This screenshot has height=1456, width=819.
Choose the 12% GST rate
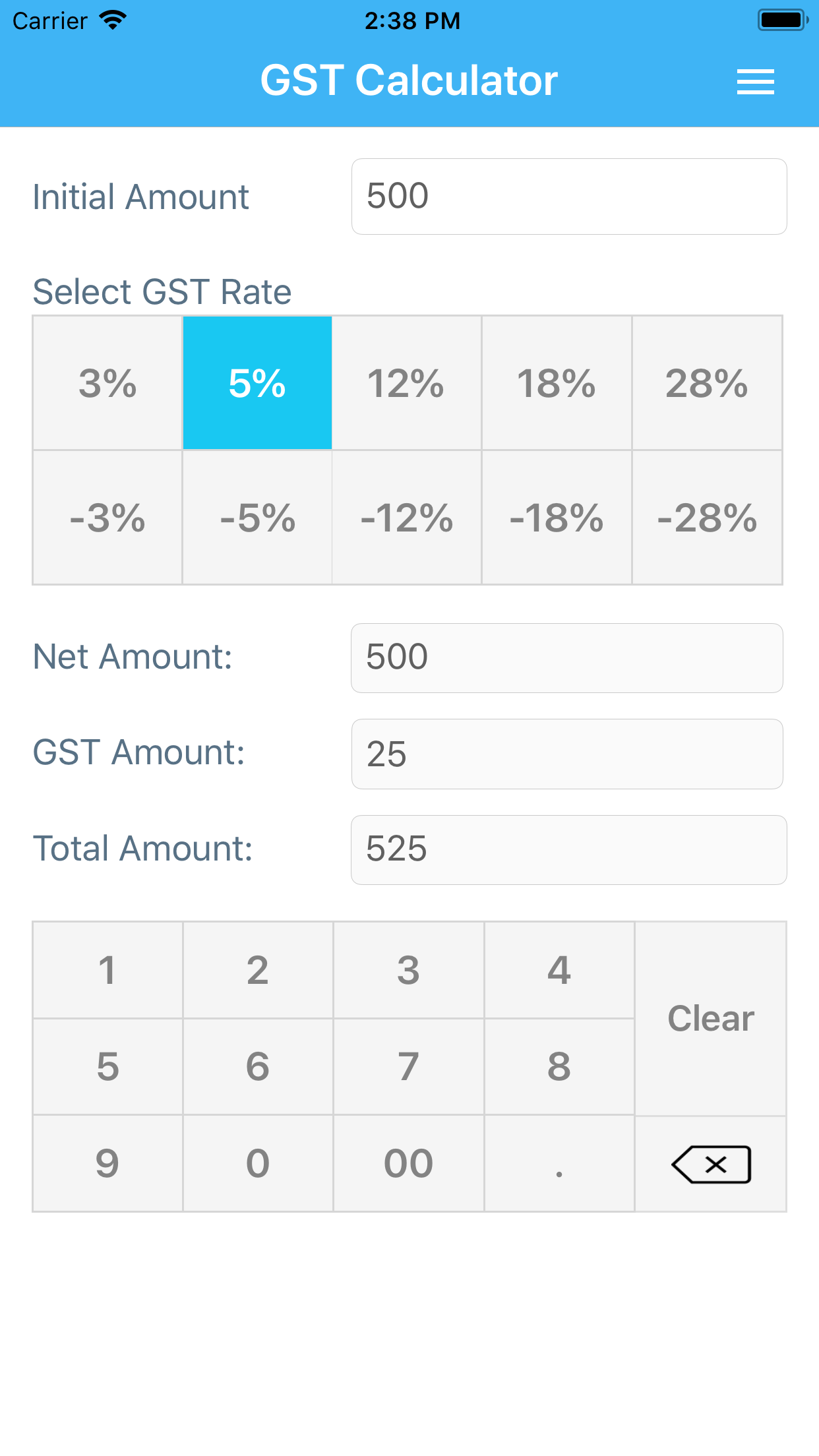click(x=406, y=383)
